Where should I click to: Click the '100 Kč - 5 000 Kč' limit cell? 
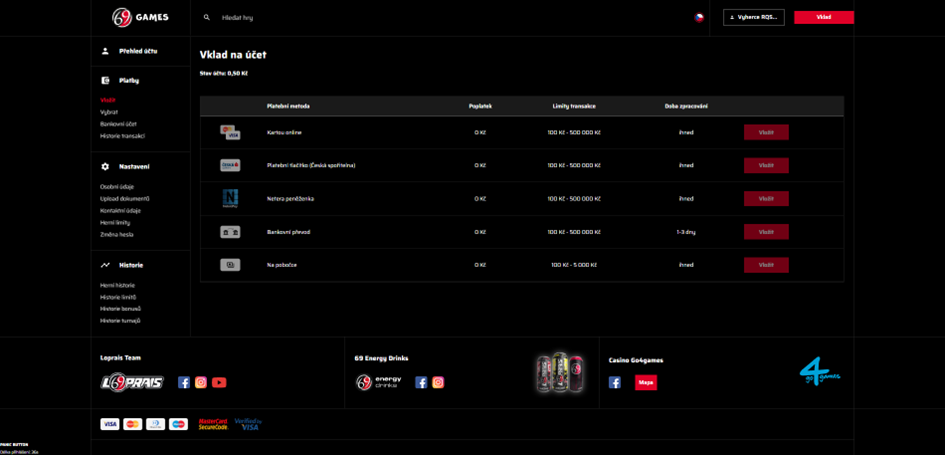coord(574,265)
